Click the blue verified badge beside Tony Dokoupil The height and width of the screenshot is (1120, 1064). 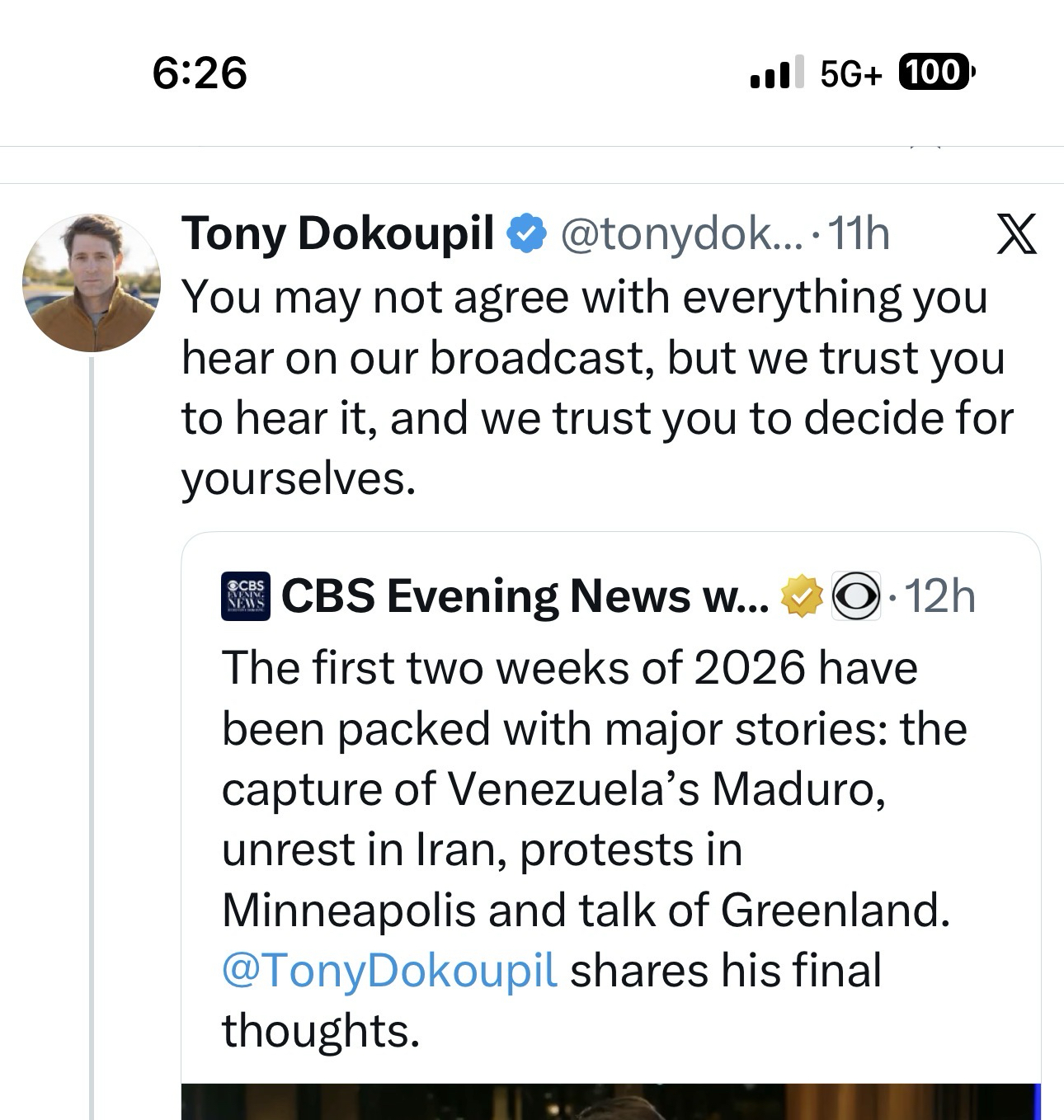525,233
